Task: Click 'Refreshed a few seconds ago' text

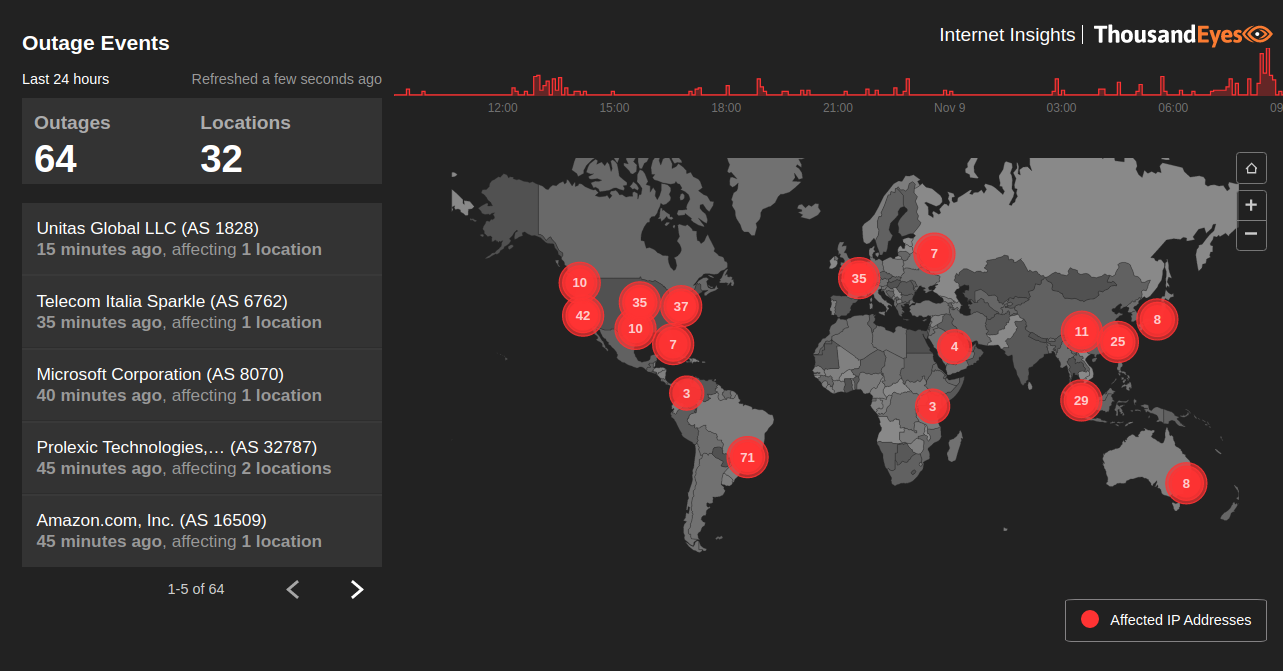Action: click(x=287, y=79)
